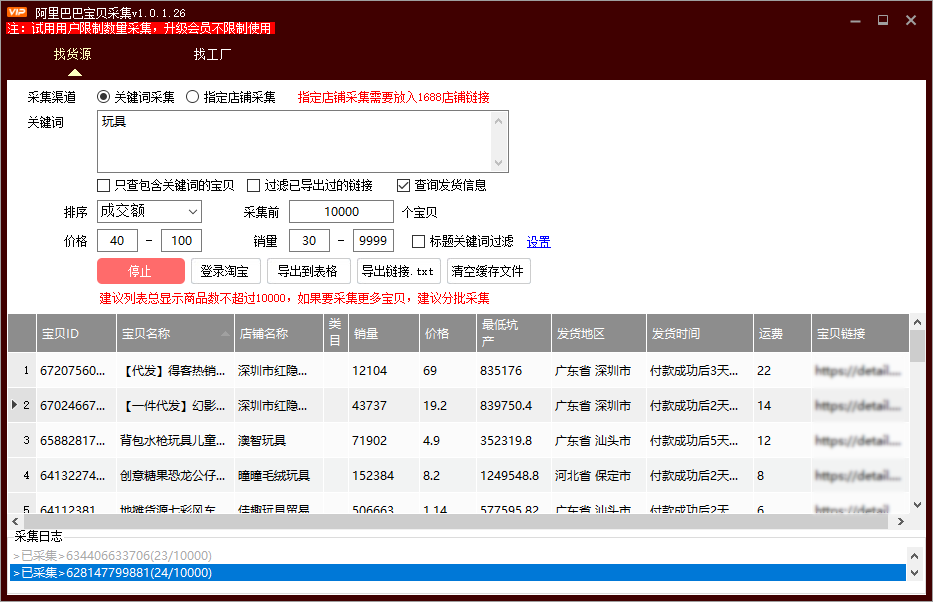Open the 成交额 sort dropdown
933x602 pixels.
tap(149, 211)
